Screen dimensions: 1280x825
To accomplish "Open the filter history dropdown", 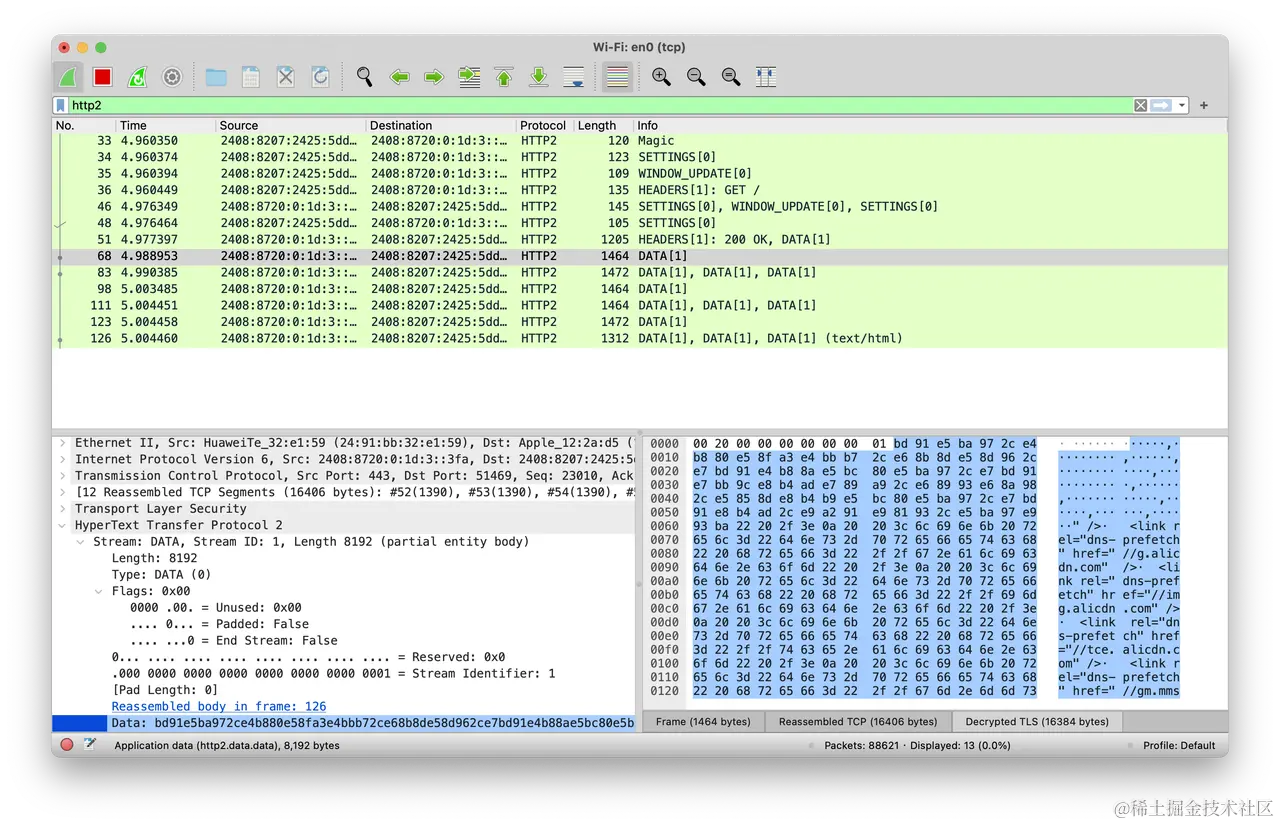I will (x=1182, y=105).
